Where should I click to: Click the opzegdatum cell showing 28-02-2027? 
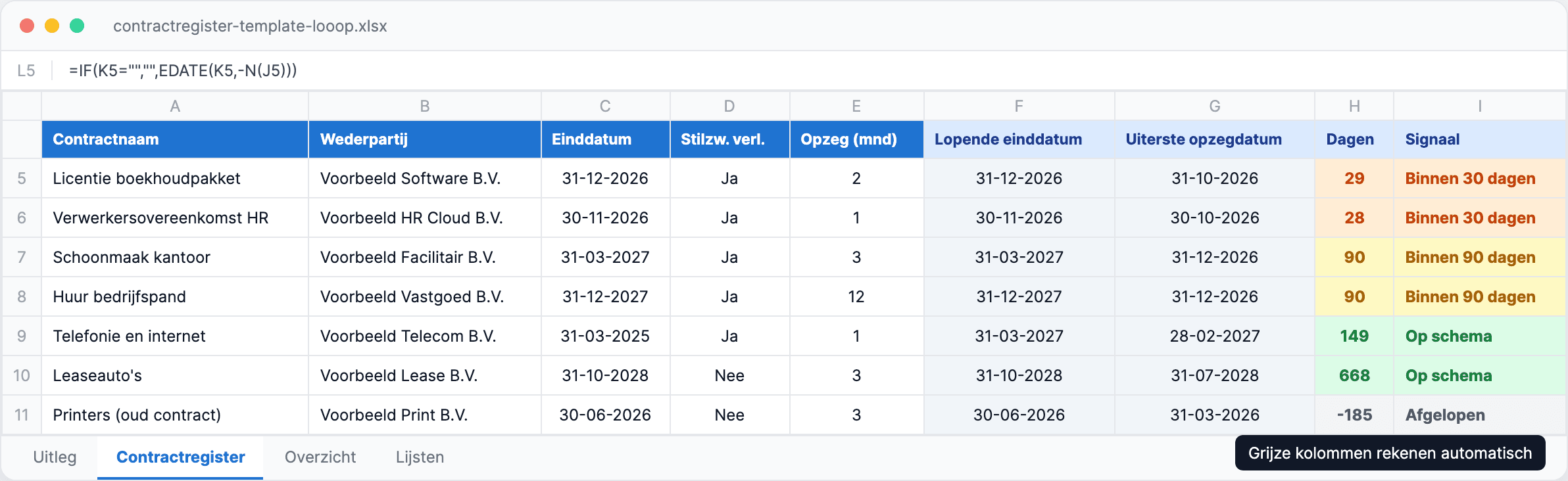pos(1215,336)
